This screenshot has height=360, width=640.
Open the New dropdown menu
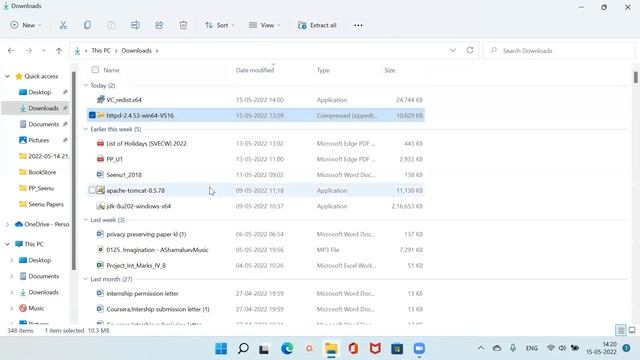click(26, 25)
